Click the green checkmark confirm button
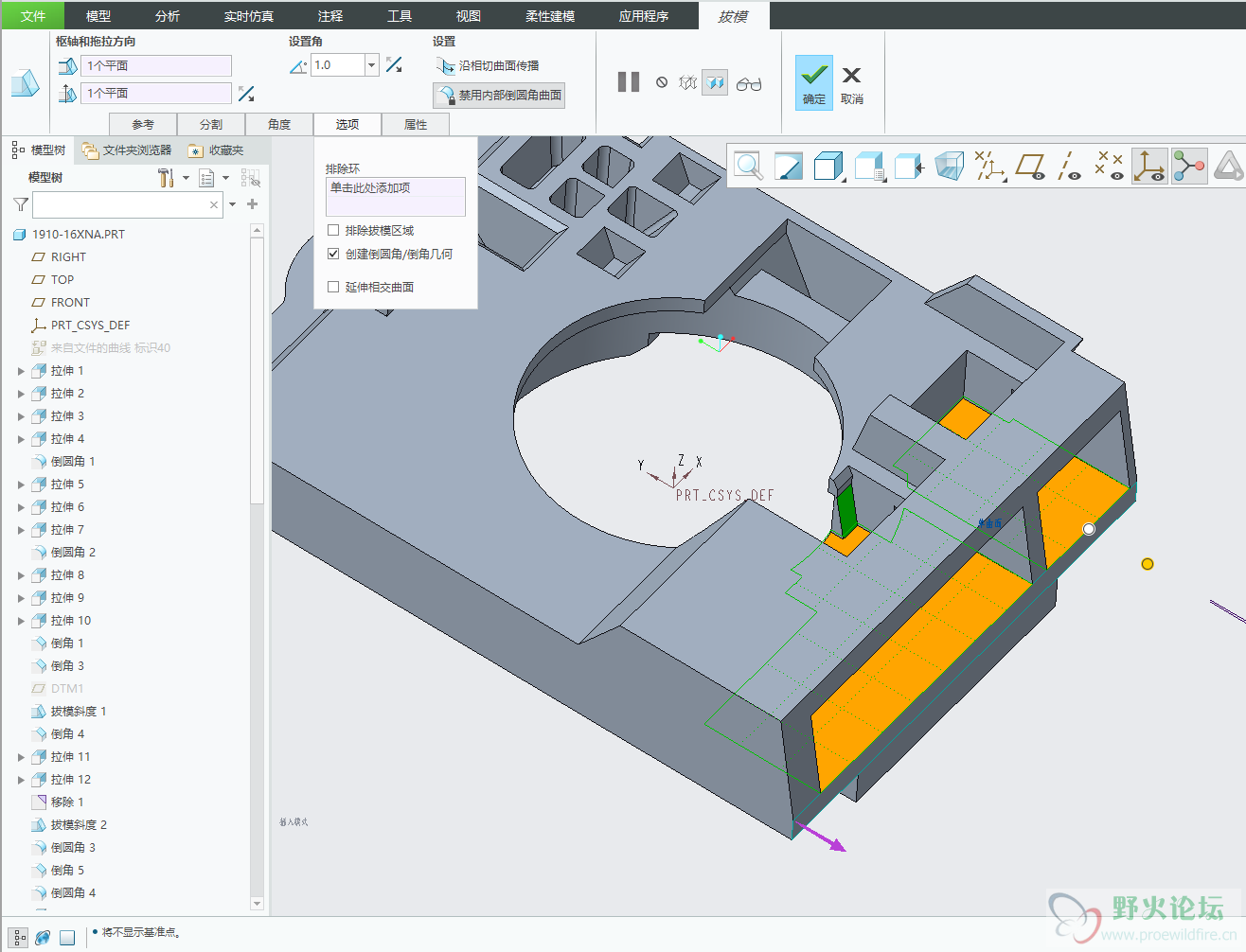This screenshot has height=952, width=1246. (x=813, y=81)
